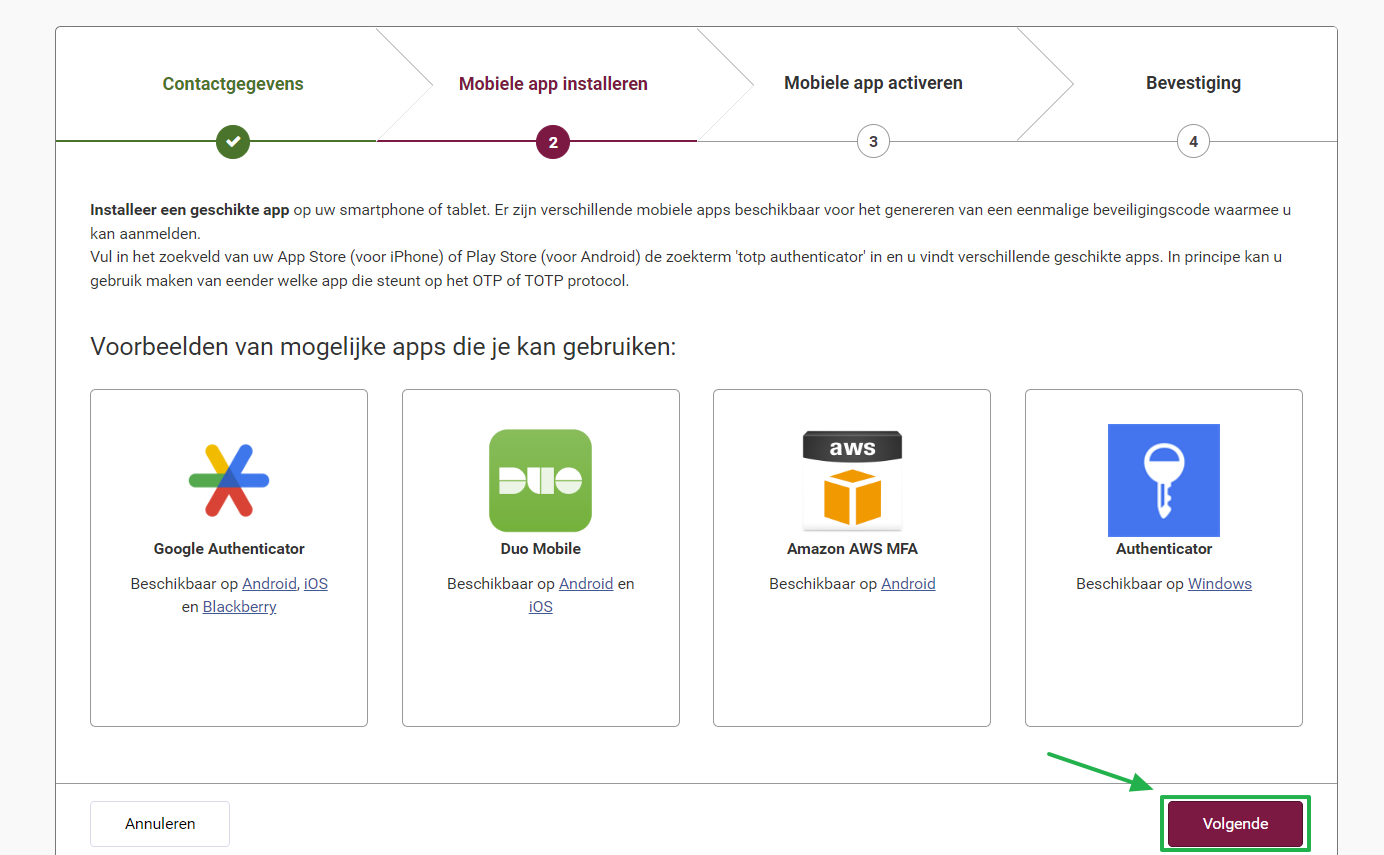This screenshot has height=855, width=1384.
Task: Click the step 4 circle indicator
Action: point(1193,141)
